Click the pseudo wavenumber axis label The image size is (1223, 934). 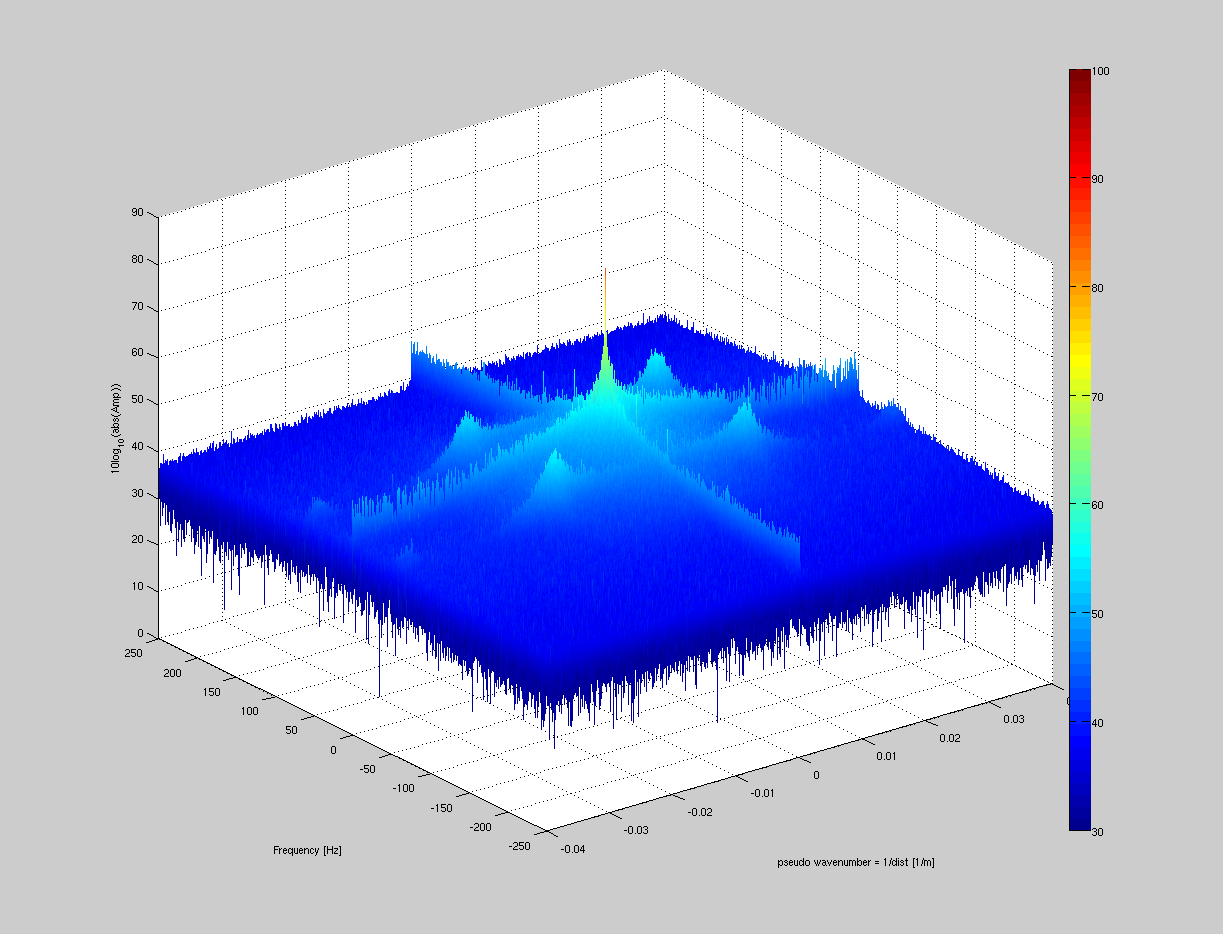click(x=855, y=858)
